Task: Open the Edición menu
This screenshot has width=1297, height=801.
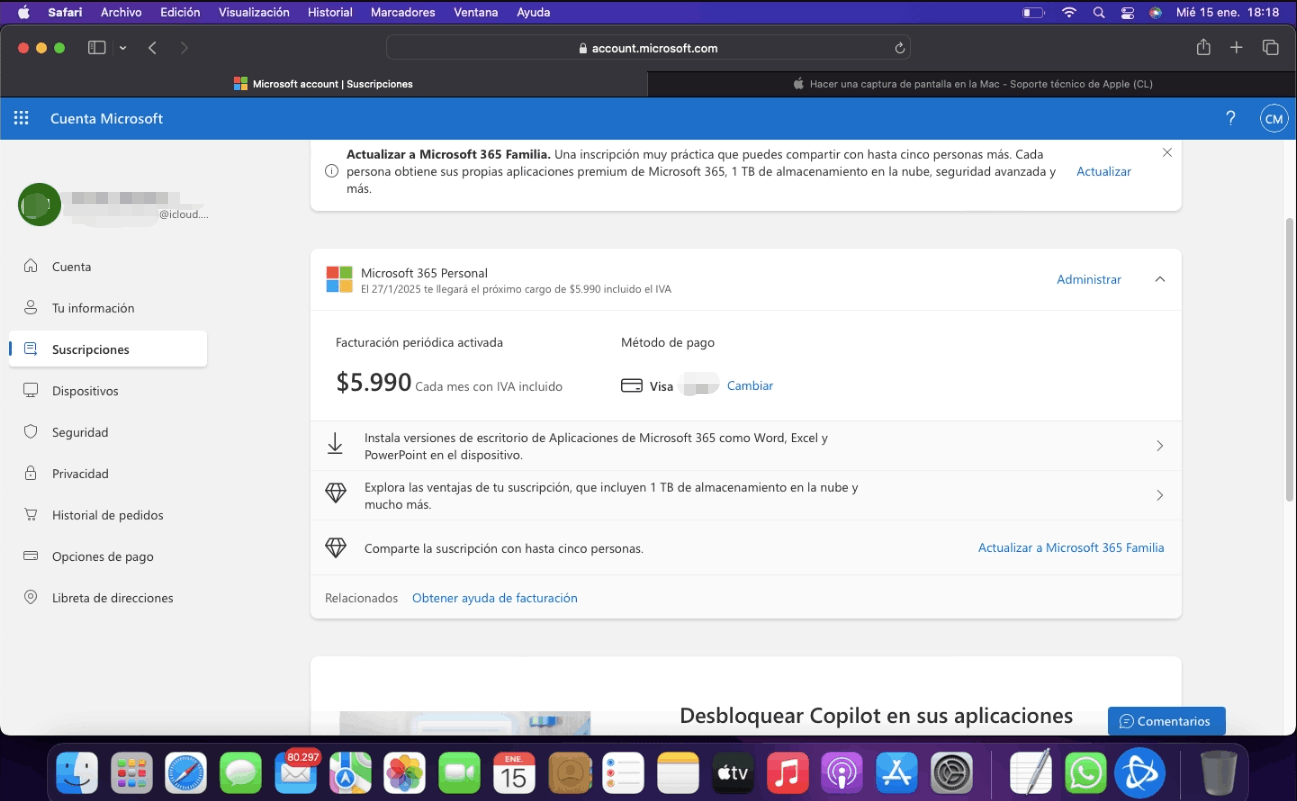Action: pos(180,12)
